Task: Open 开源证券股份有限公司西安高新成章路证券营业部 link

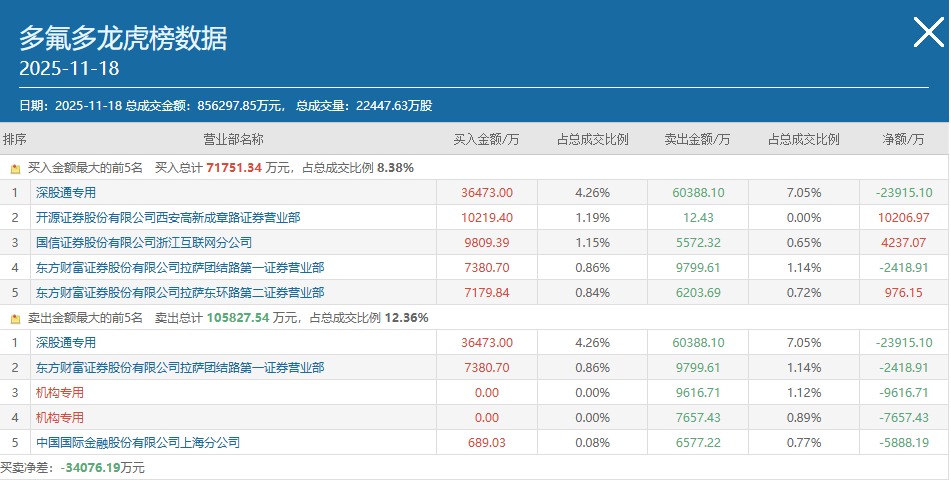Action: (168, 218)
